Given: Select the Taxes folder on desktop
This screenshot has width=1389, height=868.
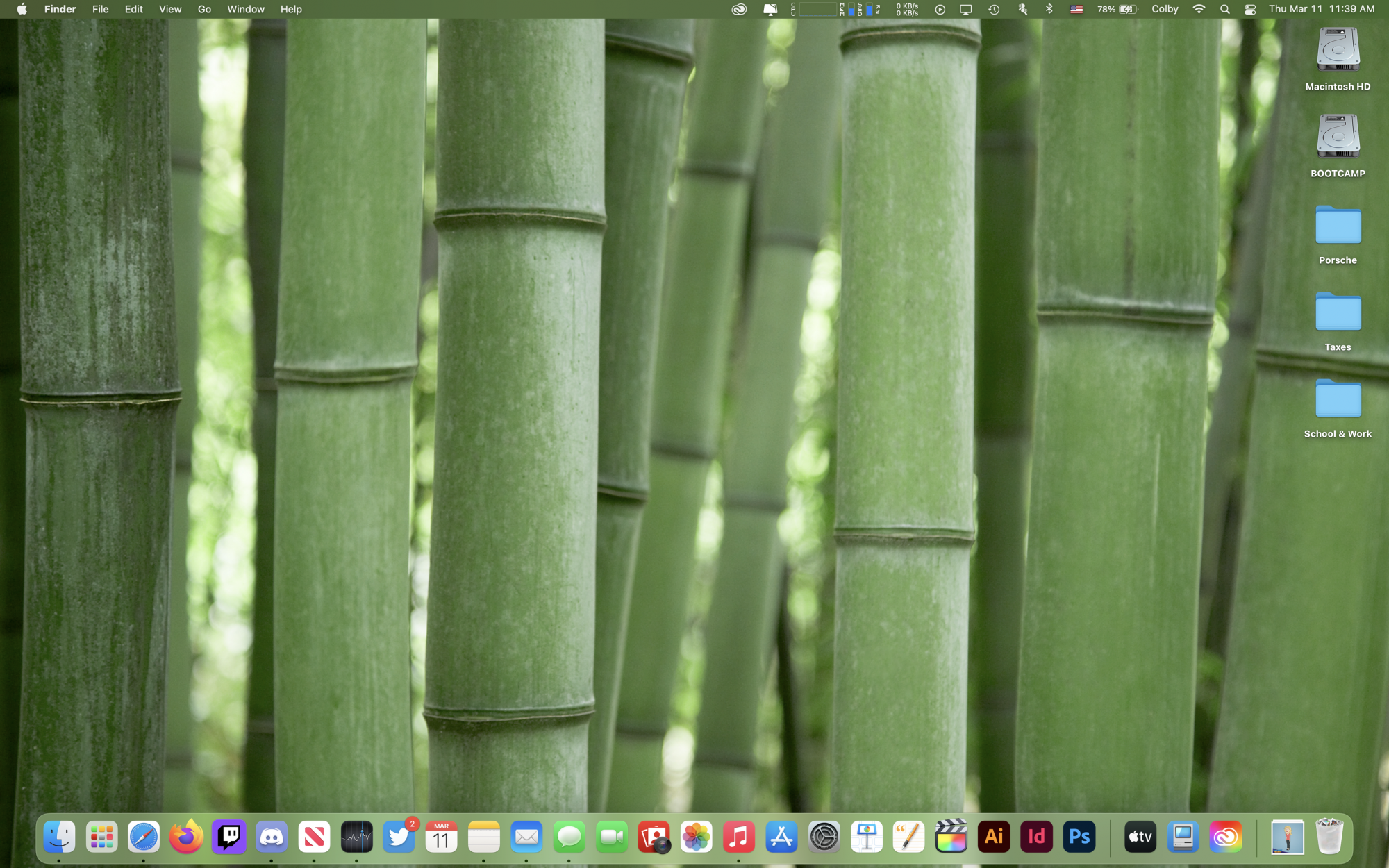Looking at the screenshot, I should click(x=1338, y=314).
